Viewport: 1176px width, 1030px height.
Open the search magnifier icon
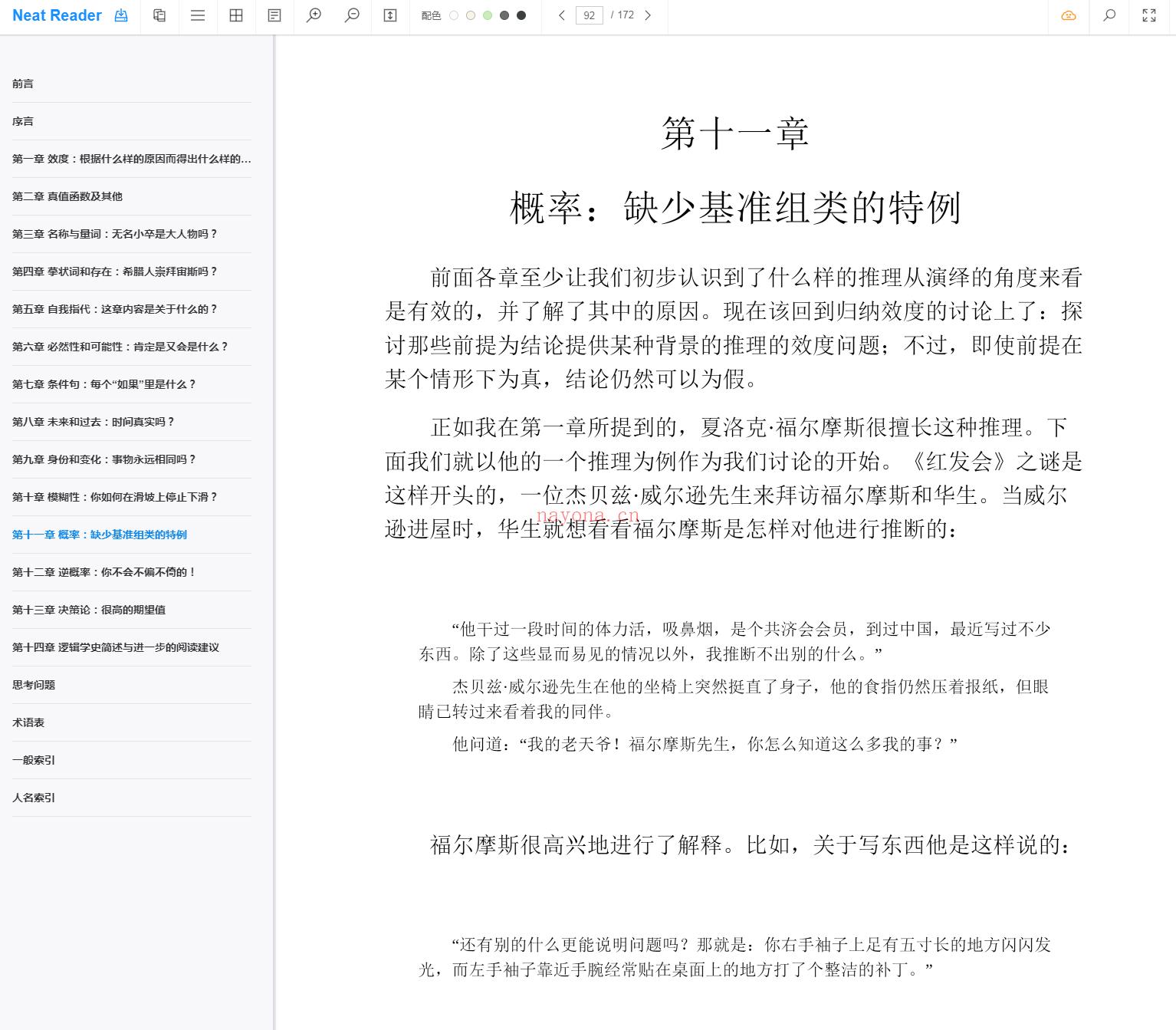point(1109,15)
